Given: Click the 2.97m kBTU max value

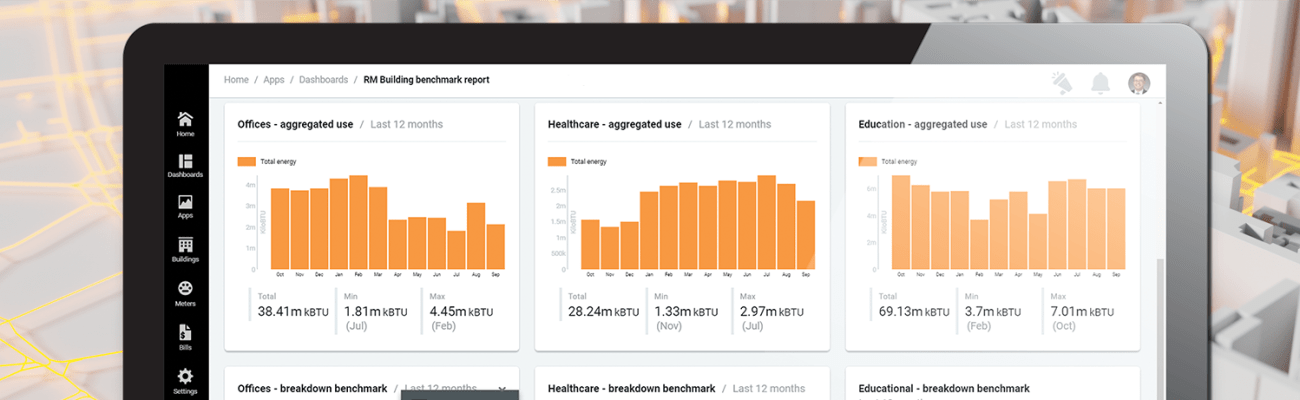Looking at the screenshot, I should (x=773, y=311).
